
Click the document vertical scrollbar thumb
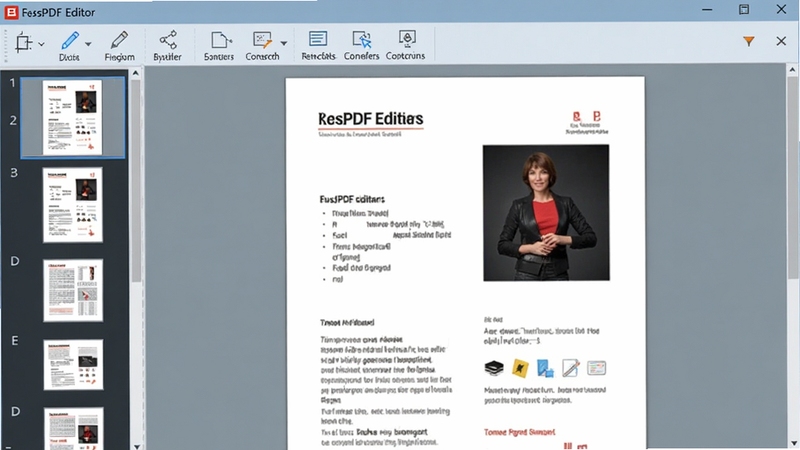(x=792, y=178)
